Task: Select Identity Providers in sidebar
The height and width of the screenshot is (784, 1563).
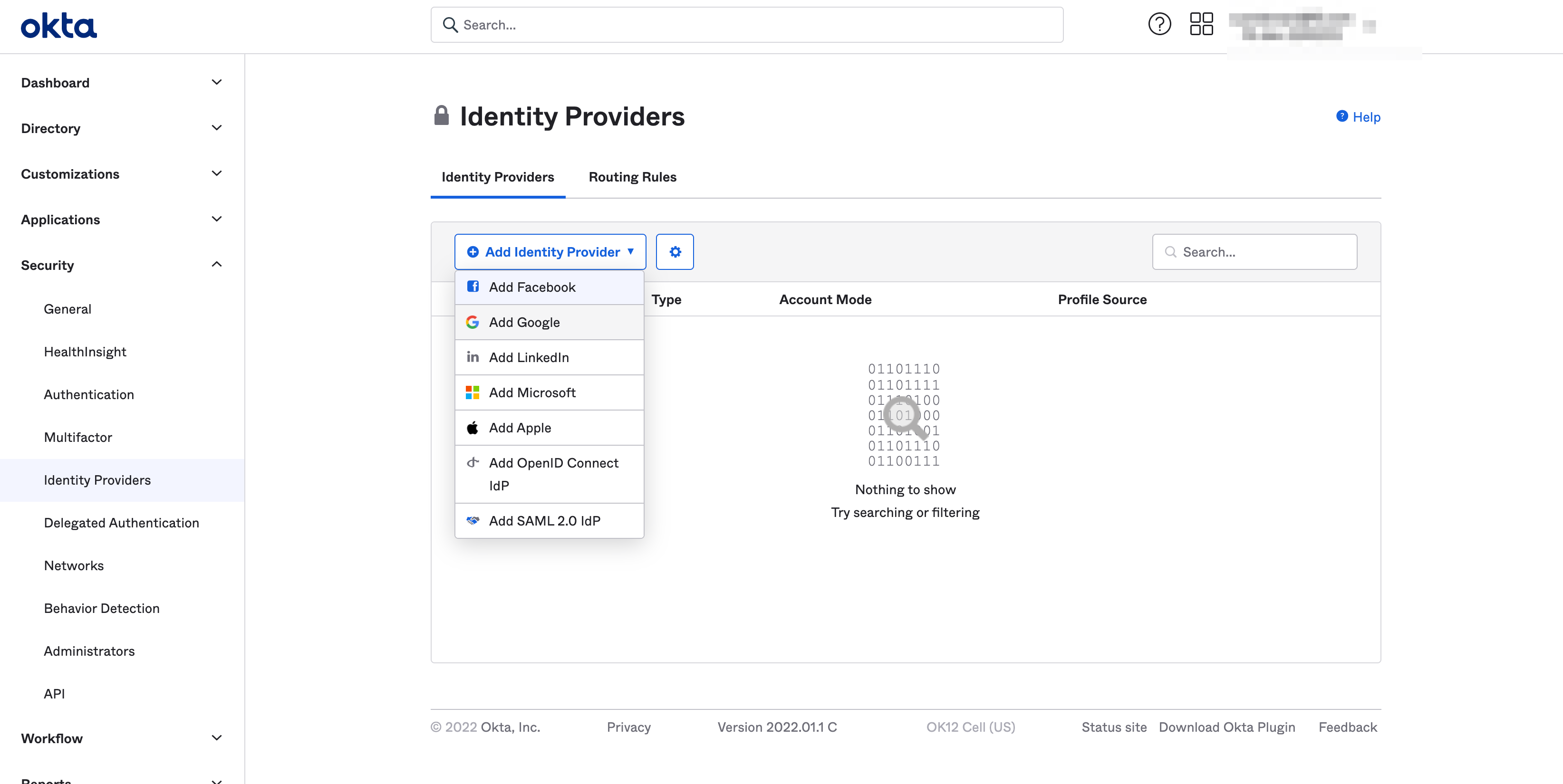Action: tap(97, 479)
